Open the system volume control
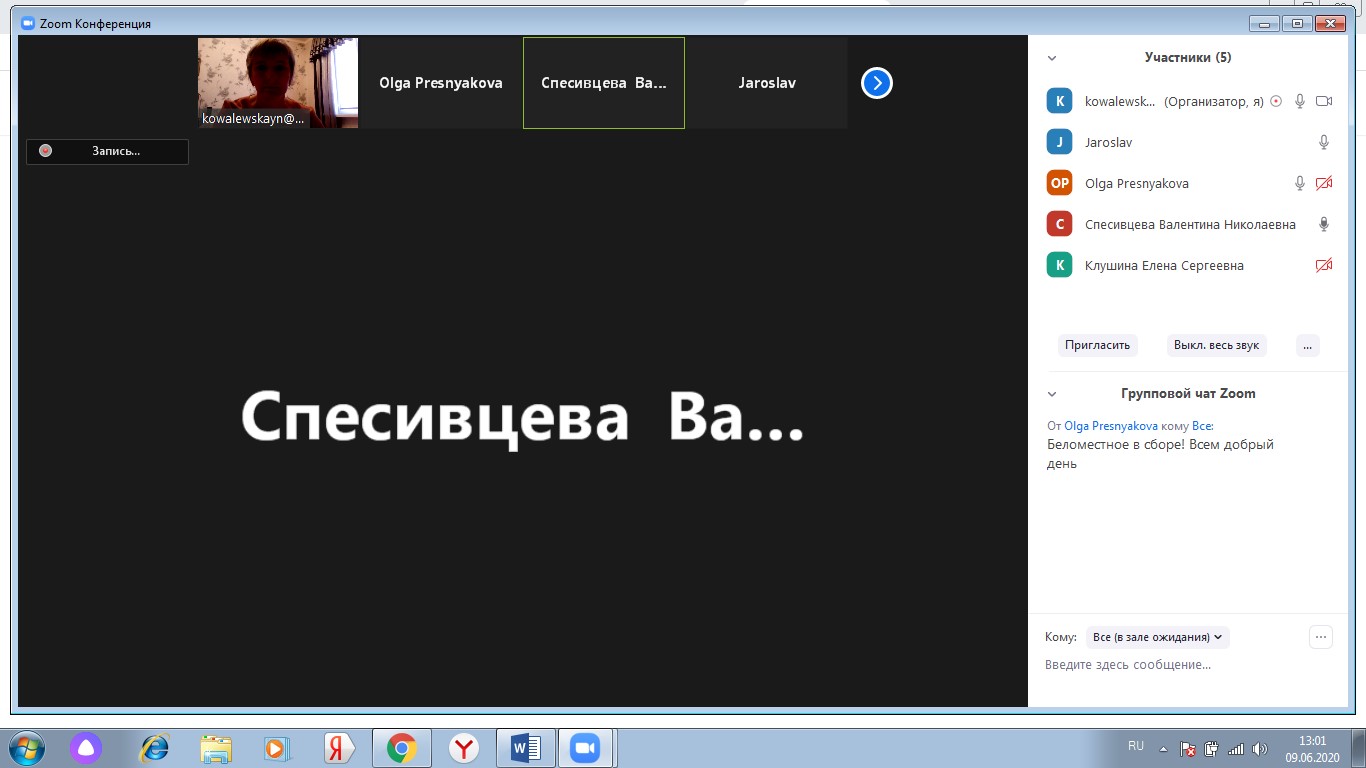The height and width of the screenshot is (768, 1366). tap(1260, 747)
